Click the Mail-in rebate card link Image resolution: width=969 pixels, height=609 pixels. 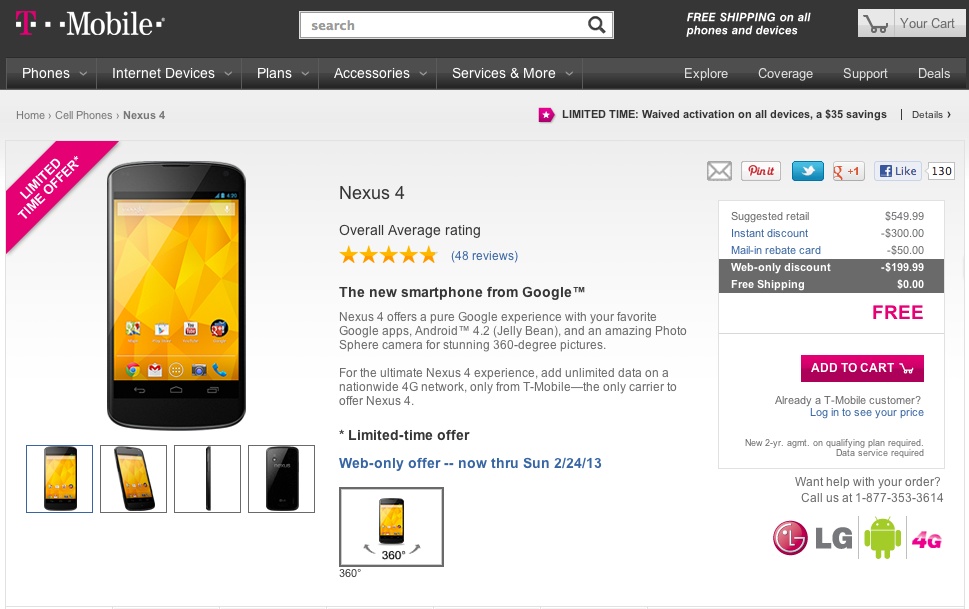tap(776, 250)
